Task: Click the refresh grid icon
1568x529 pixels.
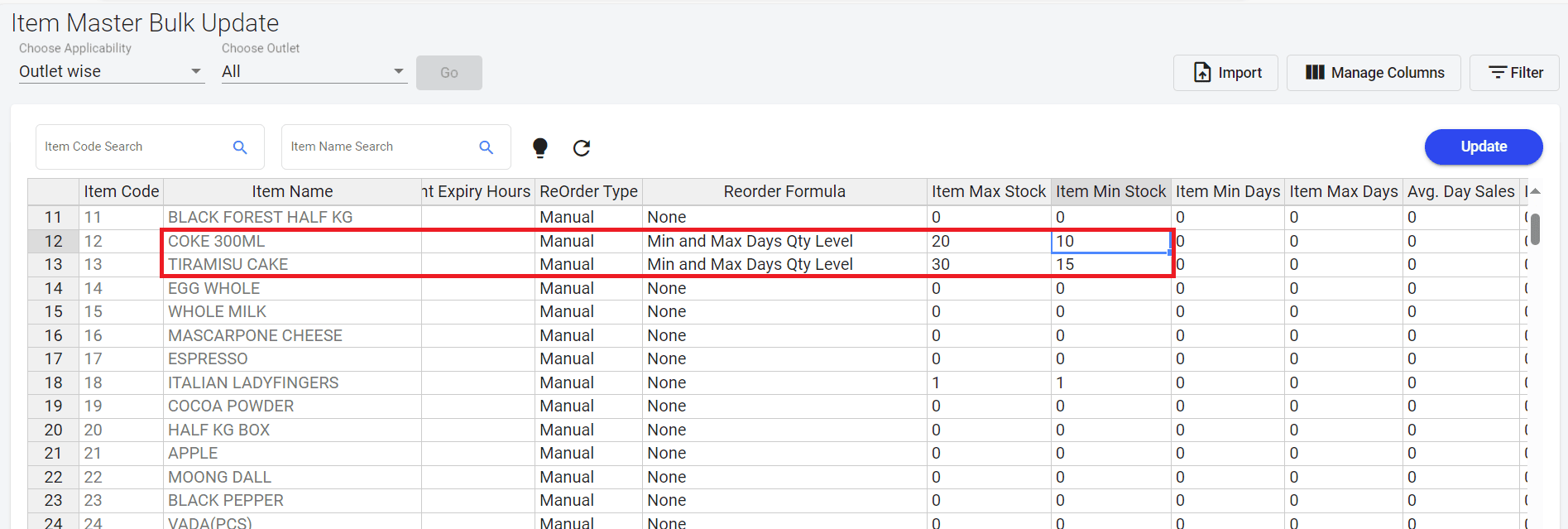Action: tap(582, 147)
